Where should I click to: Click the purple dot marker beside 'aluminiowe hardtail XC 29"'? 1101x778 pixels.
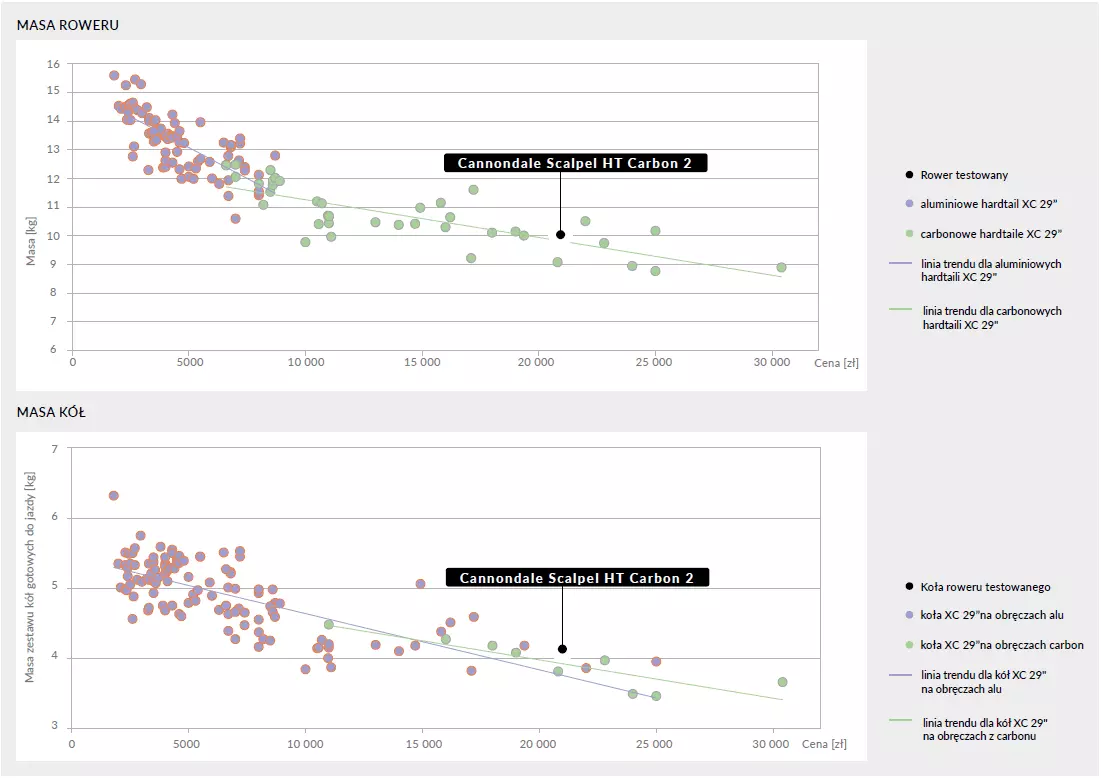click(x=909, y=204)
